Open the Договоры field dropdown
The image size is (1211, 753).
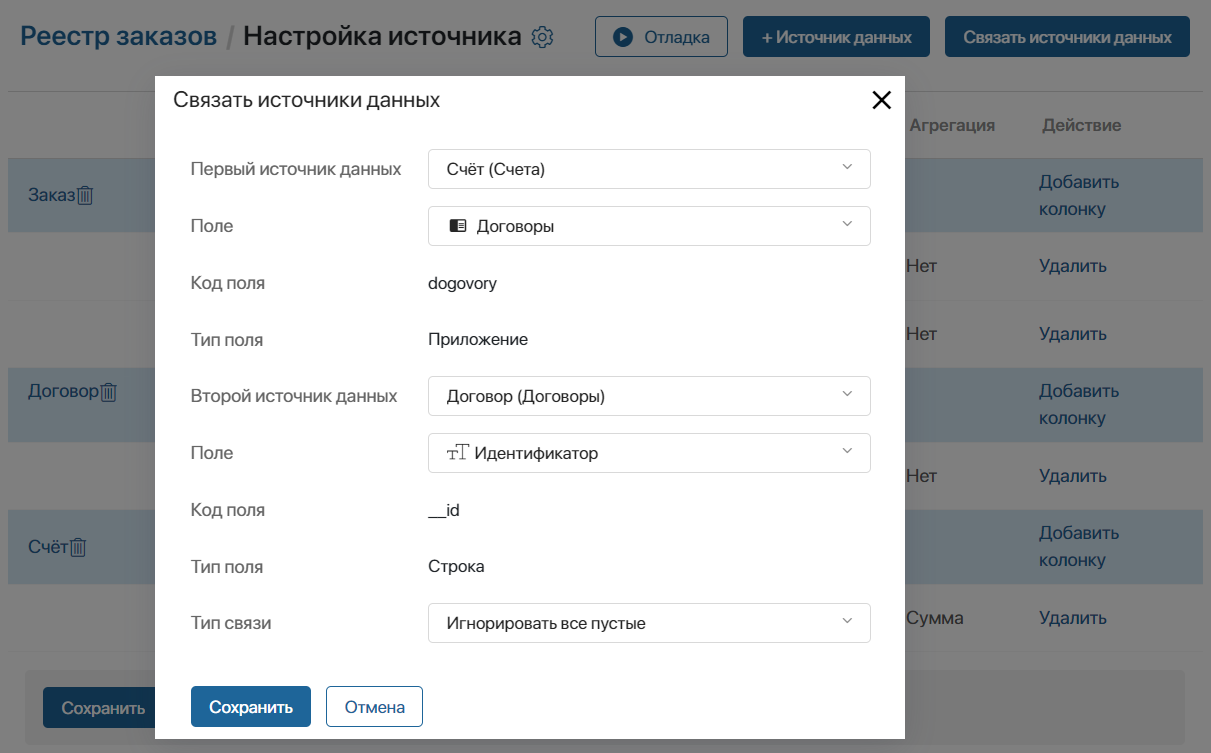coord(649,226)
